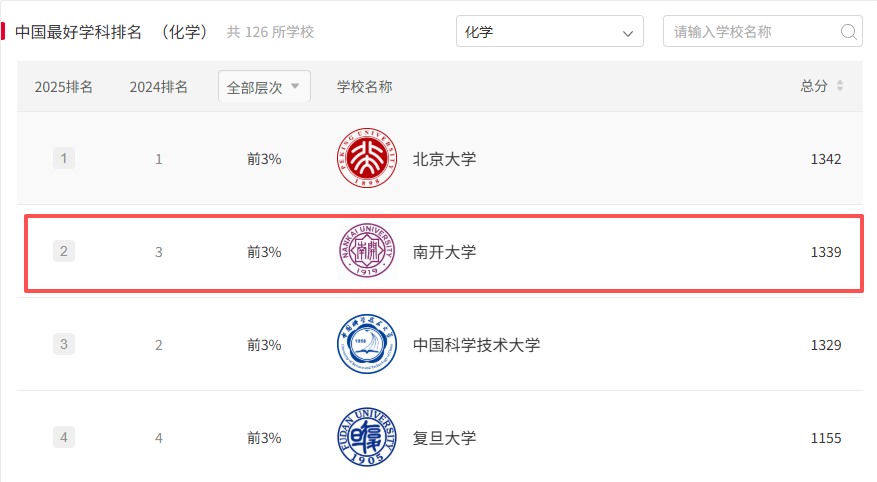Click the rank 4 badge

pyautogui.click(x=64, y=437)
